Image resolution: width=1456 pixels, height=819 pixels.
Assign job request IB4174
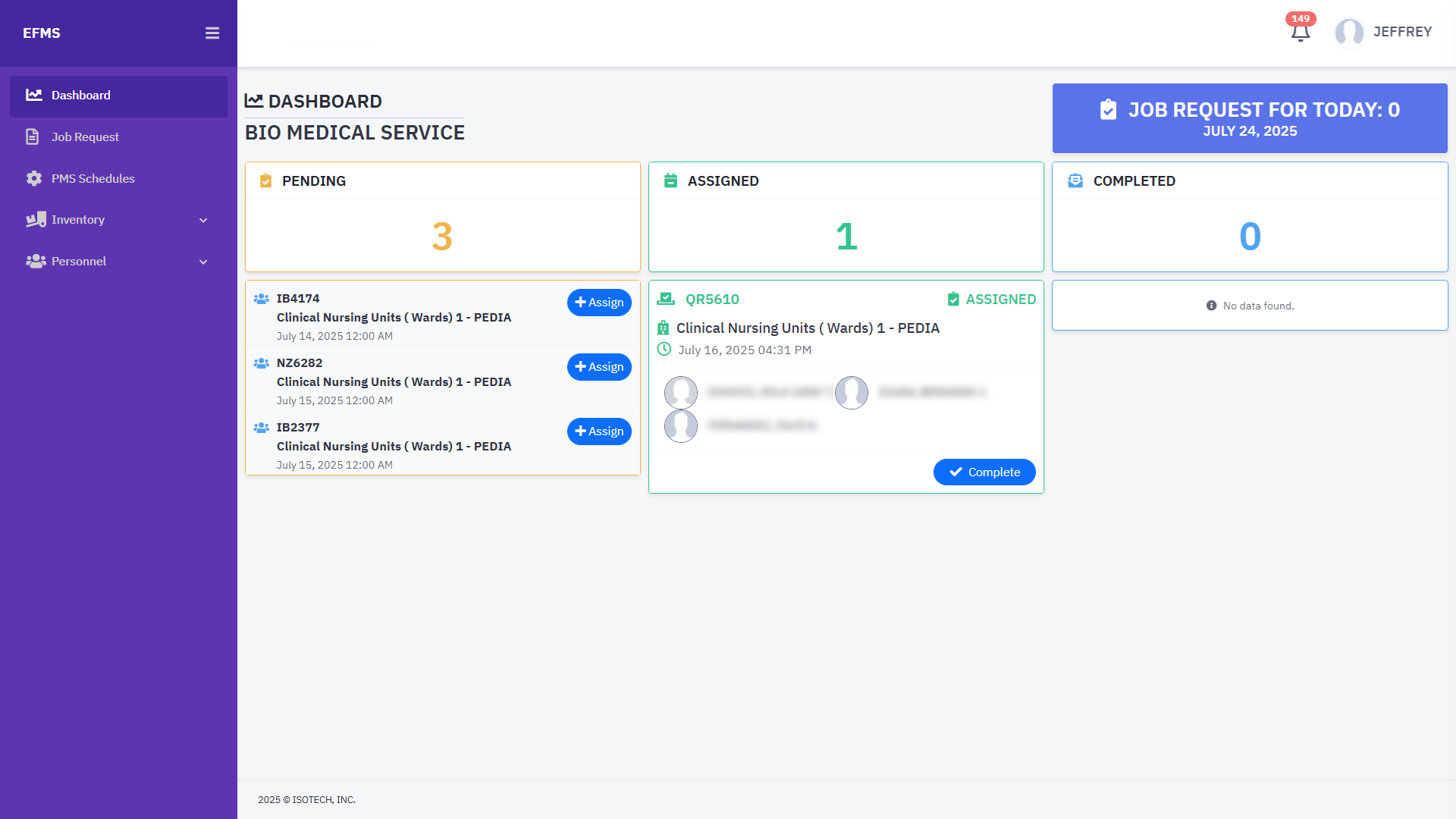(x=599, y=303)
